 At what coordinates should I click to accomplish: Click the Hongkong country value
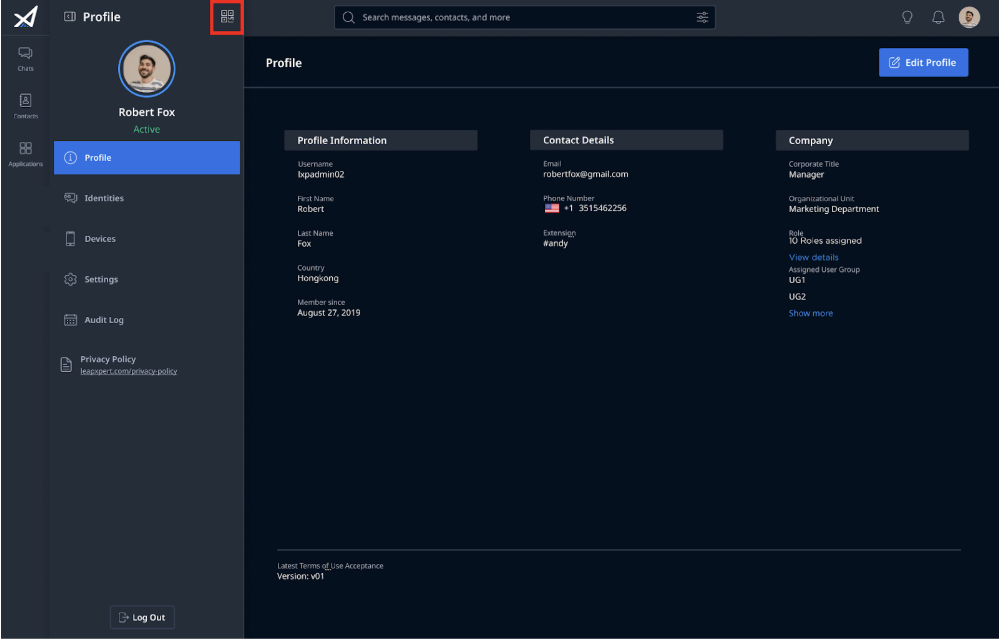point(318,279)
